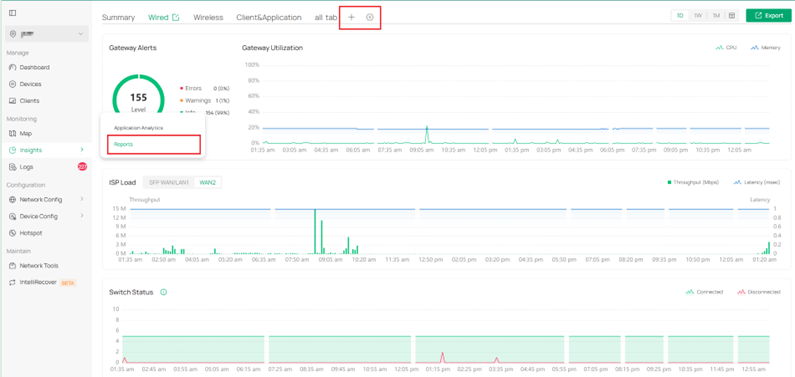
Task: Click the Gateway Alerts heading
Action: coord(133,48)
